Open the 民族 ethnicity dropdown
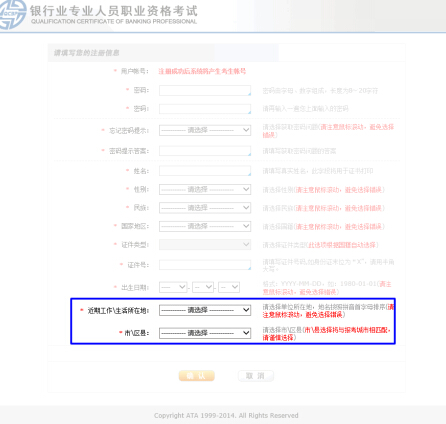 pyautogui.click(x=205, y=208)
